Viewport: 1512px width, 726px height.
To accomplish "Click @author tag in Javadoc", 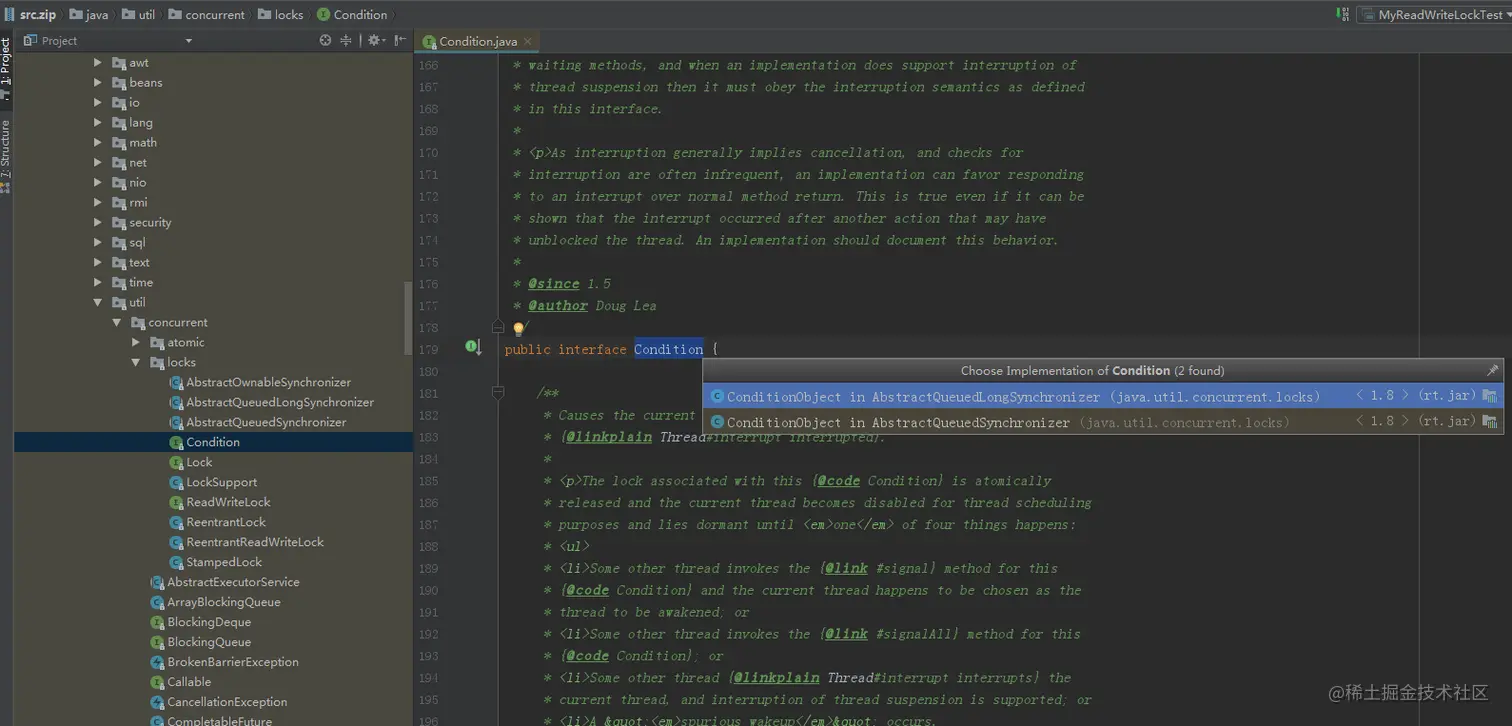I will 558,306.
